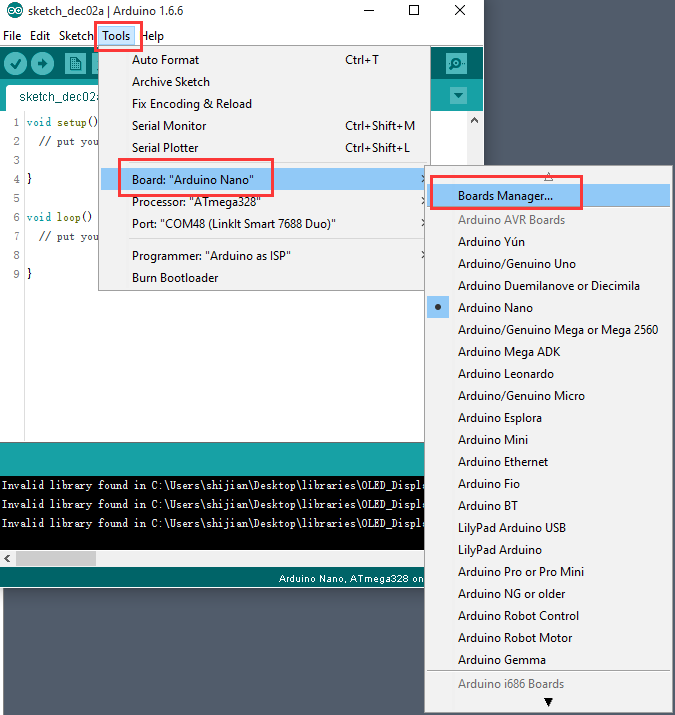675x715 pixels.
Task: Expand the Port COM48 submenu
Action: pyautogui.click(x=263, y=223)
